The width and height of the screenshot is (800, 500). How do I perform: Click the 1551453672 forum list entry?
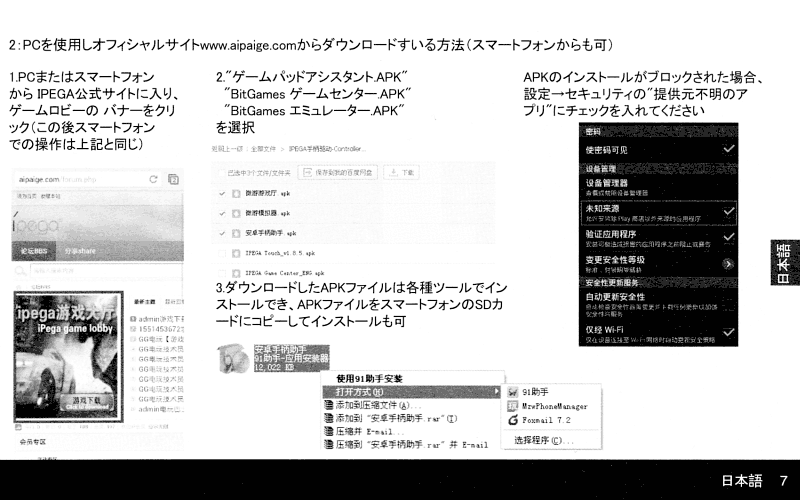pos(161,329)
